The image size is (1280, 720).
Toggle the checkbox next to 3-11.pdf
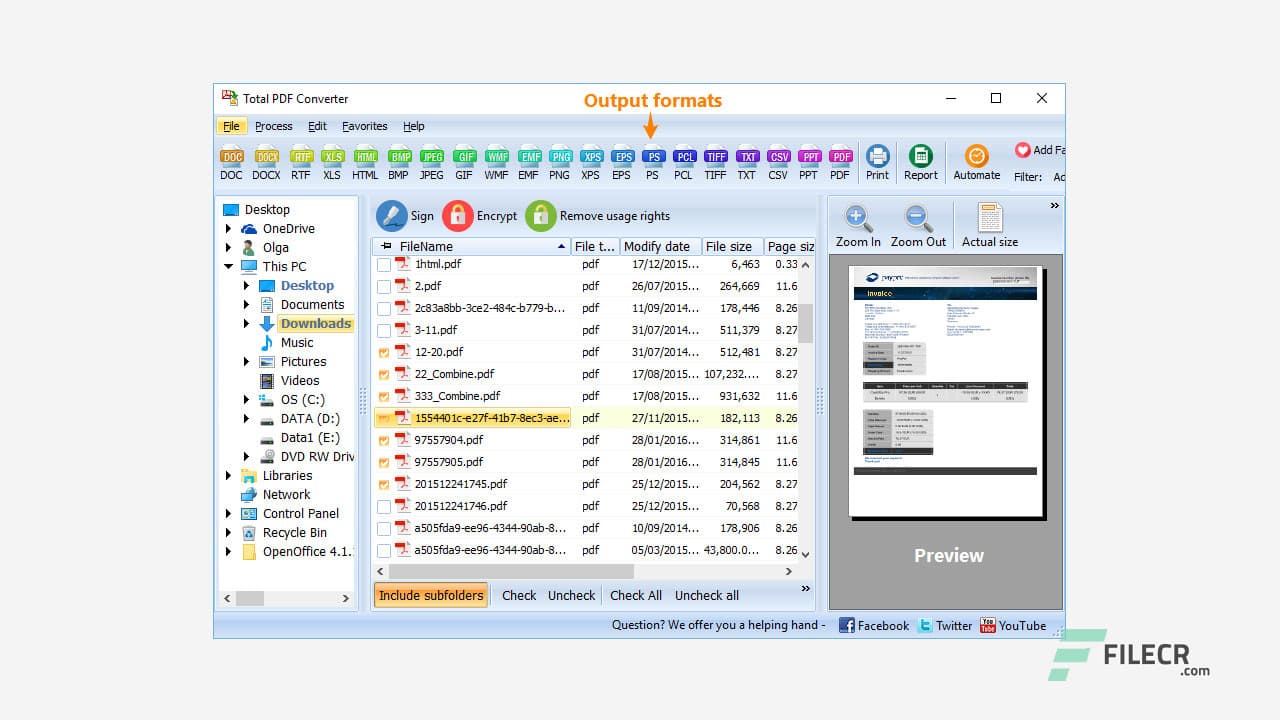point(384,330)
